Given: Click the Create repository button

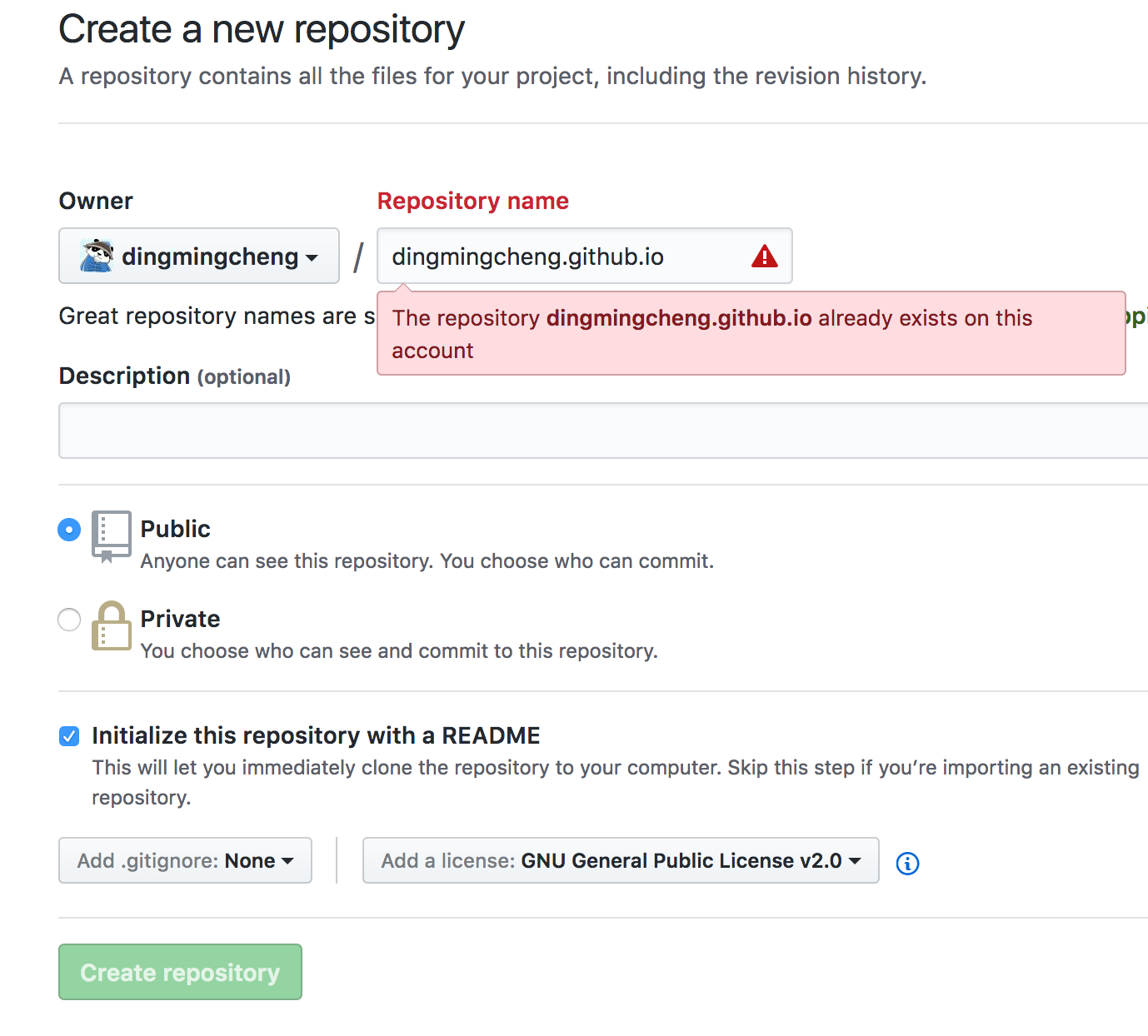Looking at the screenshot, I should [180, 972].
